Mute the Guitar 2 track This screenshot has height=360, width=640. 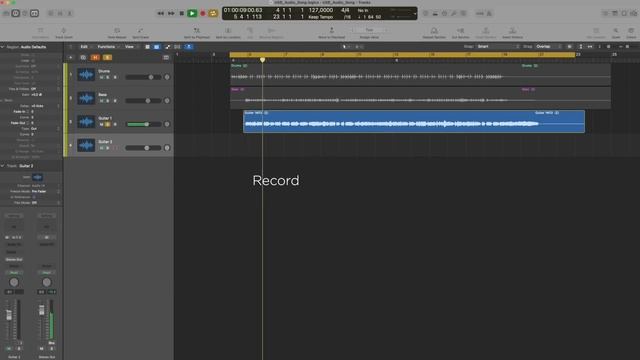pos(102,148)
